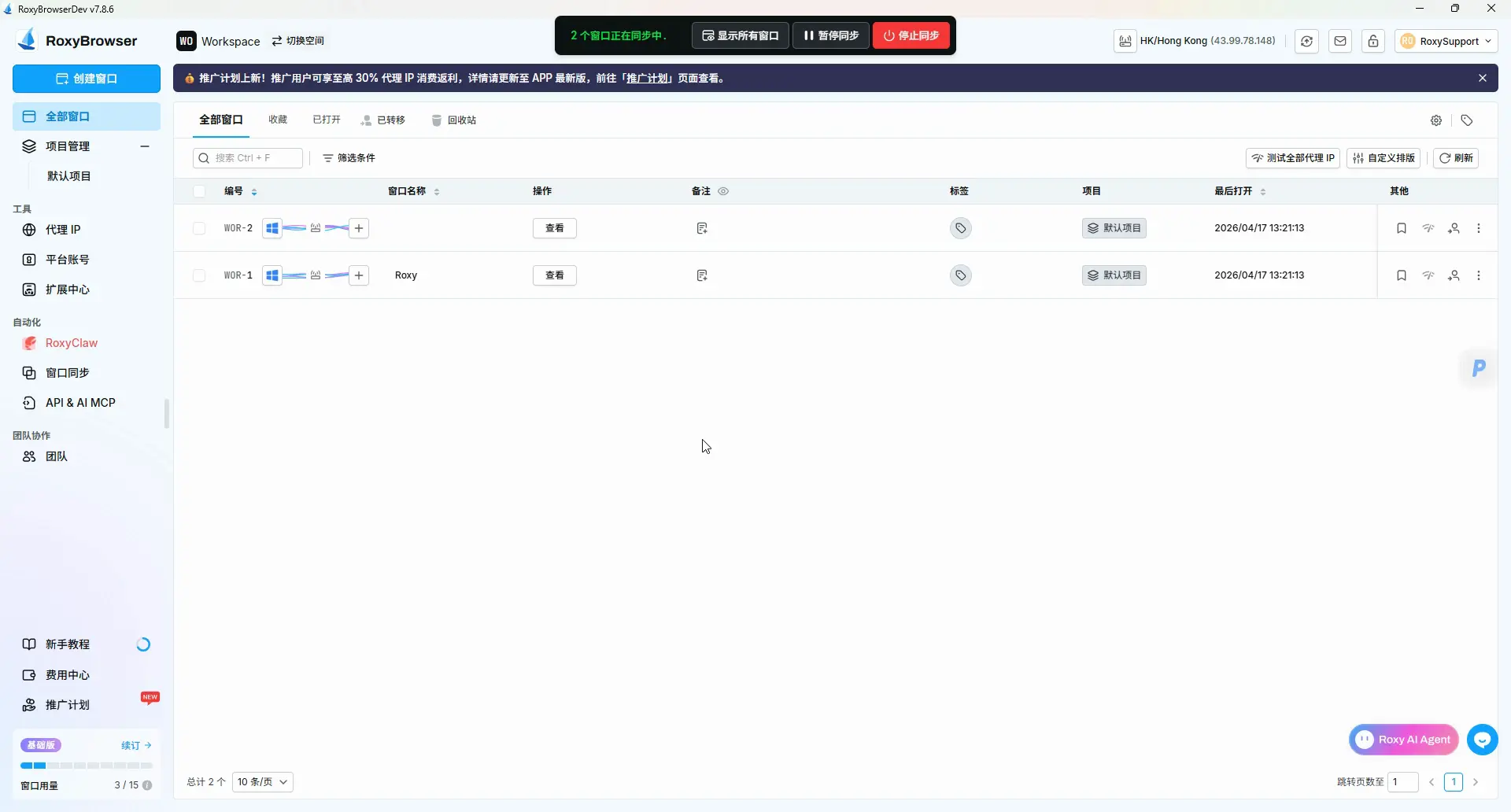Check the WOR-1 row checkbox
Screen dimensions: 1511x812
(x=199, y=275)
